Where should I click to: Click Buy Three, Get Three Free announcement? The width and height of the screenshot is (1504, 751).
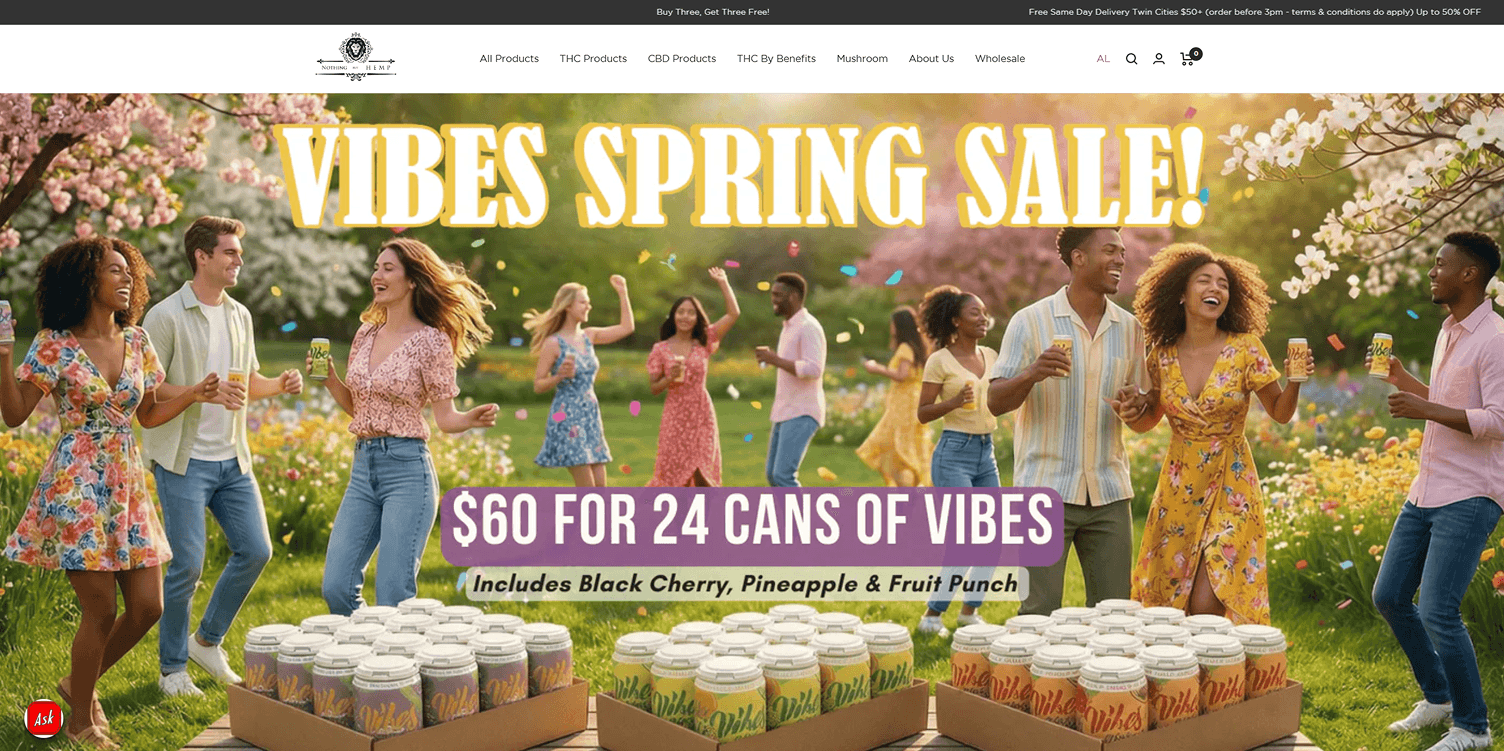(713, 12)
